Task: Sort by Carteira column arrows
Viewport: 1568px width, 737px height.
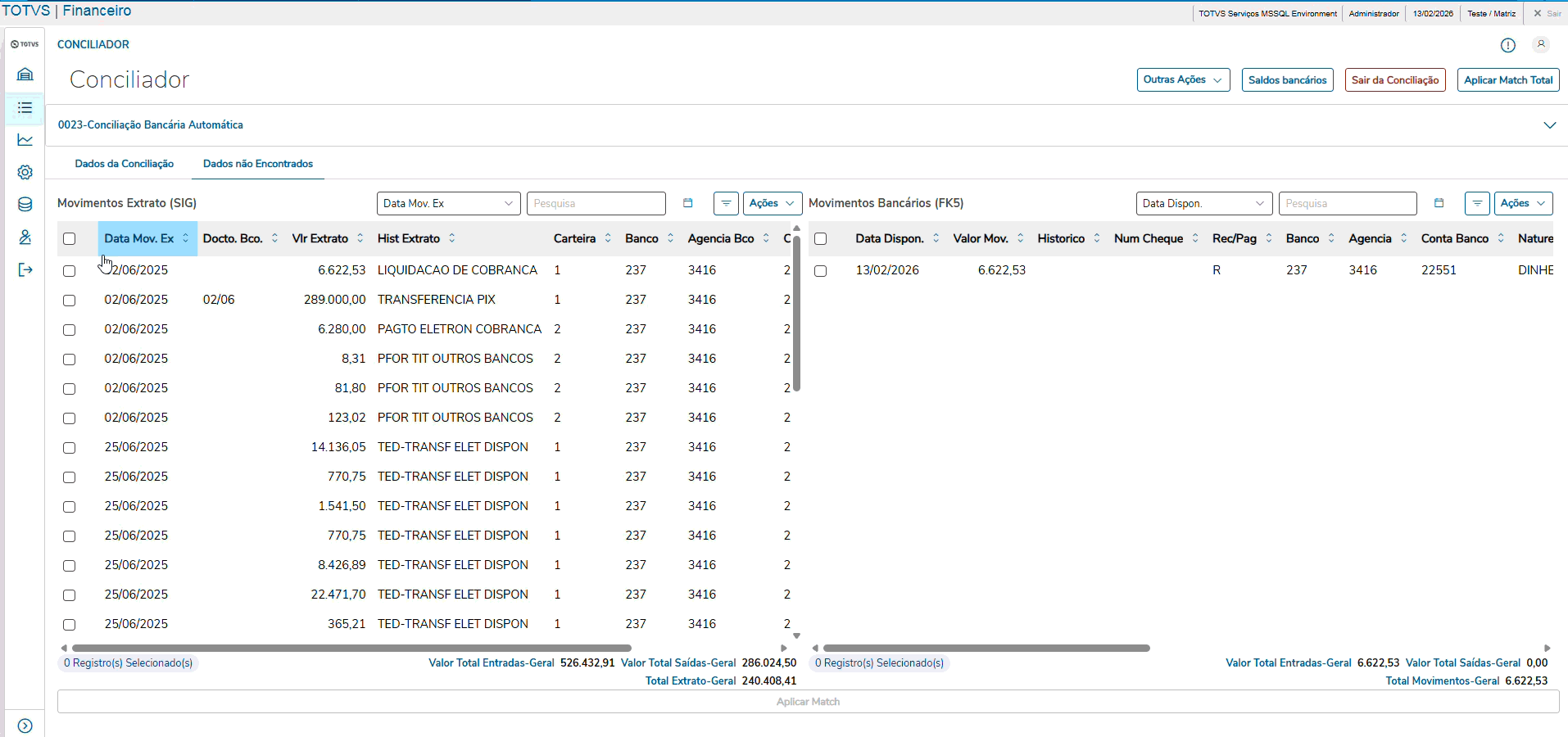Action: click(608, 238)
